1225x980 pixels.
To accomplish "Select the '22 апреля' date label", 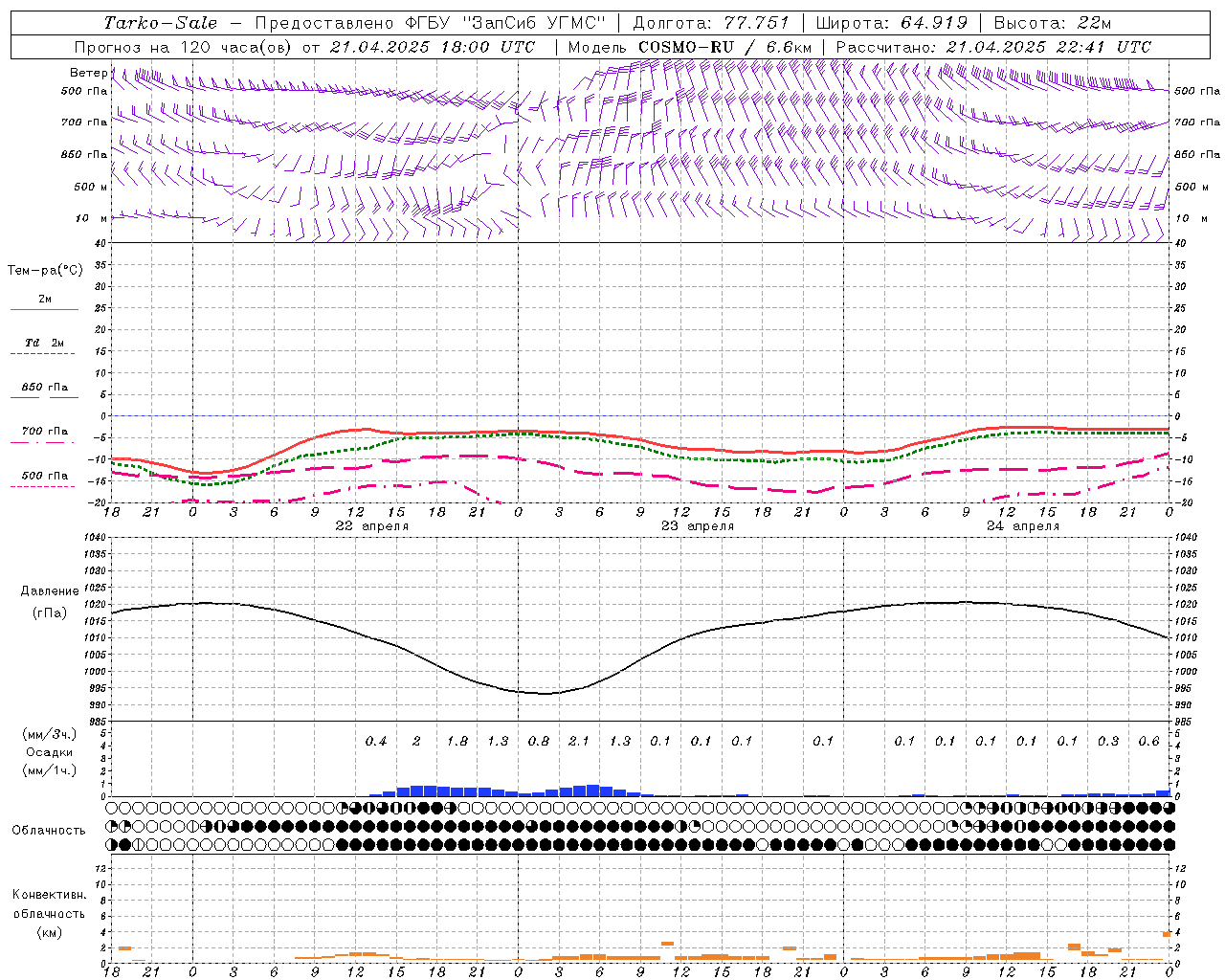I will (371, 526).
